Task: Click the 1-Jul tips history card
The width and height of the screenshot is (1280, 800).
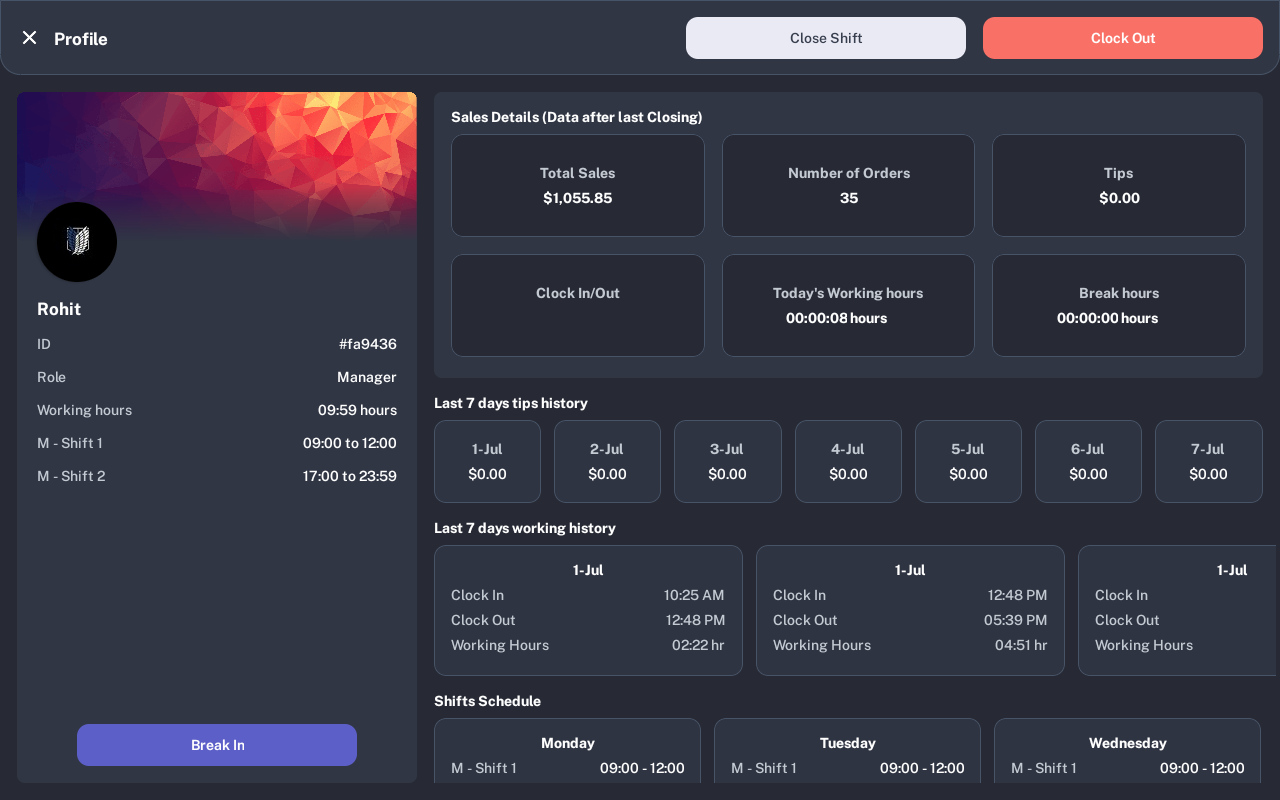Action: pyautogui.click(x=487, y=462)
